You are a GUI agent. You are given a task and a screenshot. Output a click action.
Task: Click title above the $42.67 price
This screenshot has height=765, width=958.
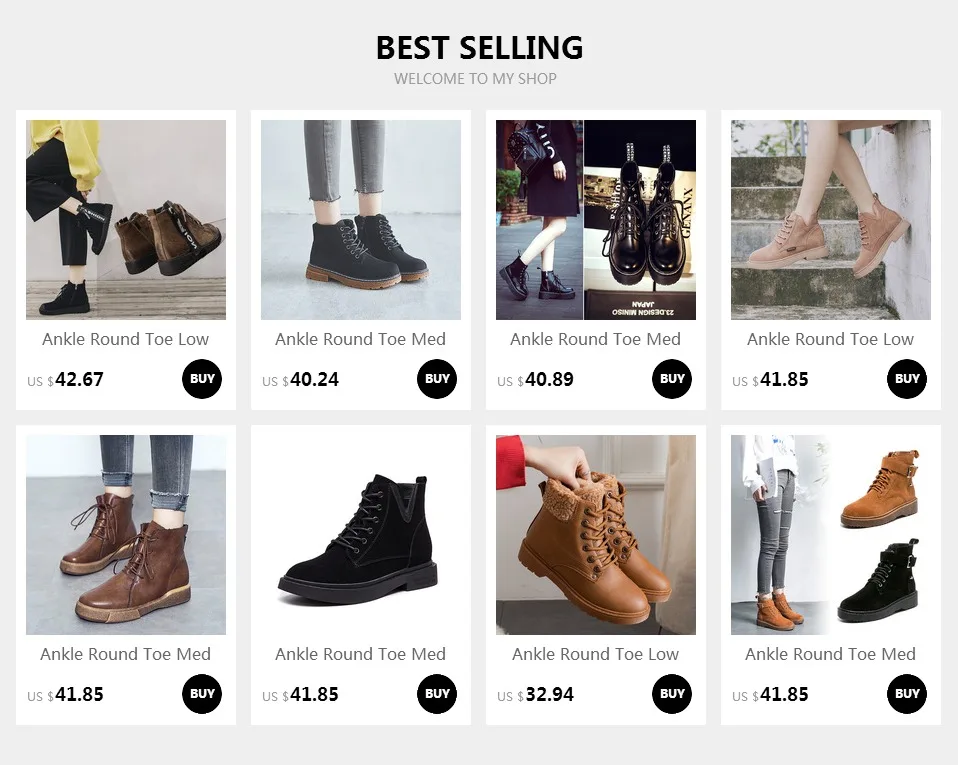[x=126, y=339]
